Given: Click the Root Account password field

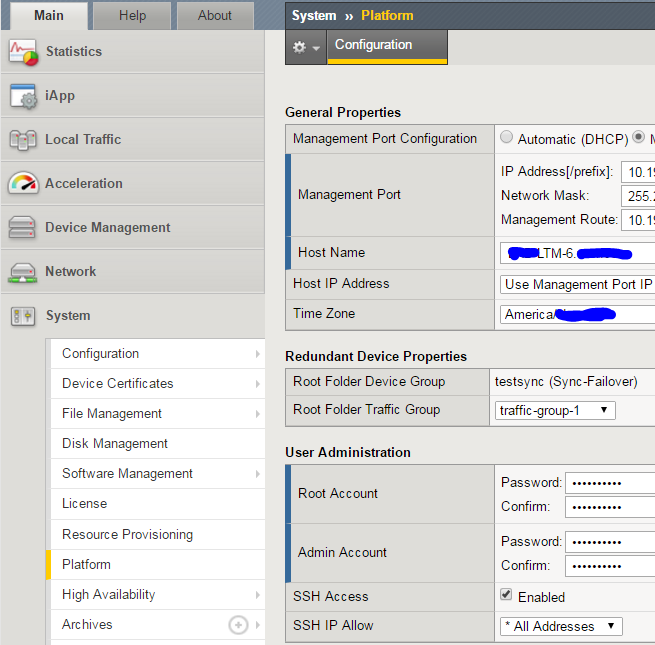Looking at the screenshot, I should coord(609,482).
